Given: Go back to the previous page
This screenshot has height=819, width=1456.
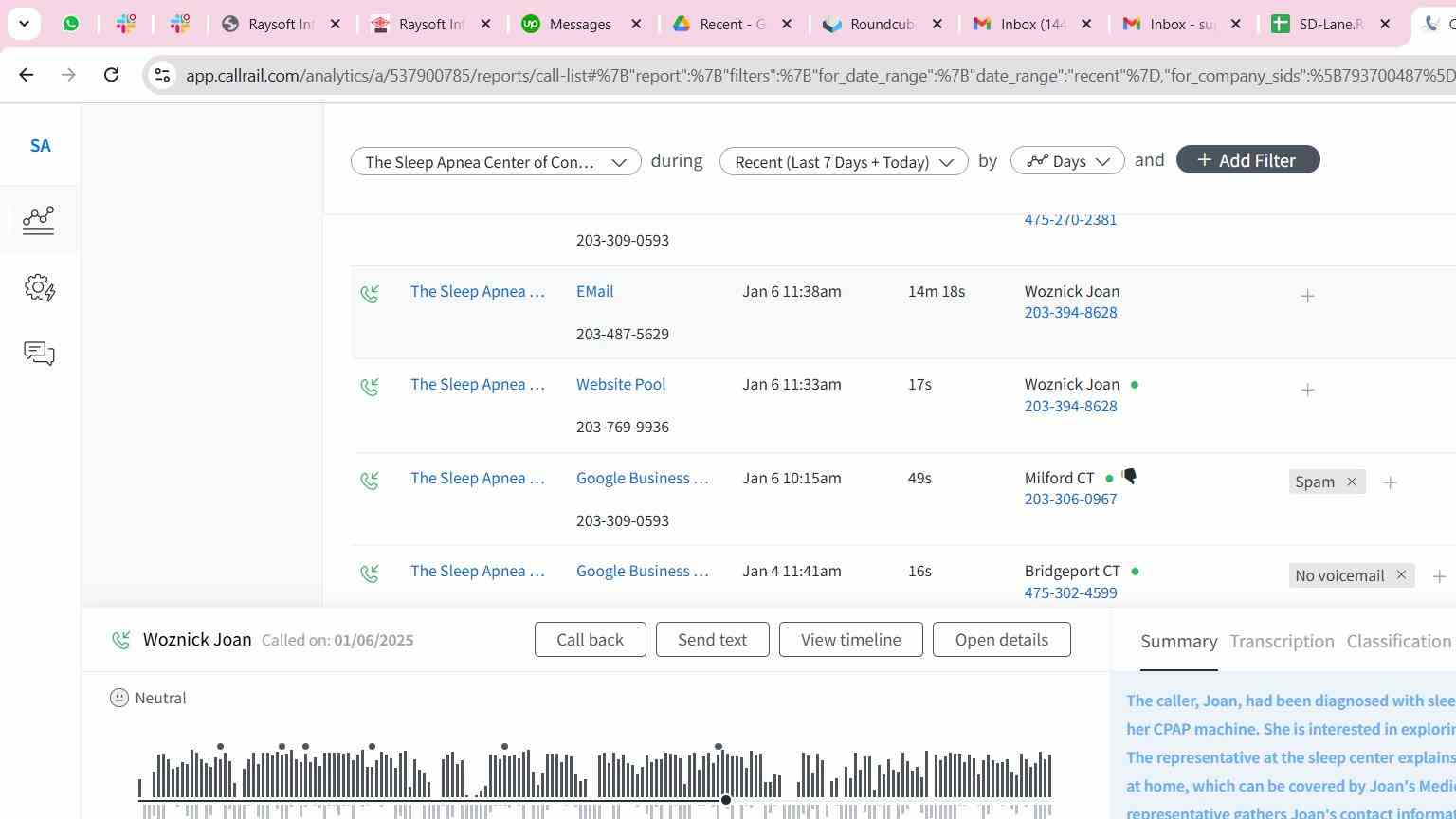Looking at the screenshot, I should tap(27, 75).
